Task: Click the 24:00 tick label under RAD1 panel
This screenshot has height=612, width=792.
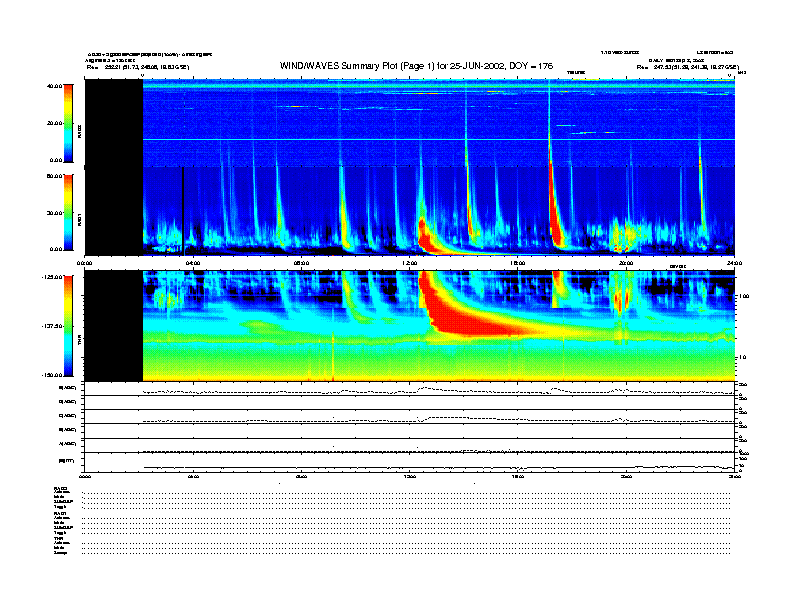Action: point(734,263)
